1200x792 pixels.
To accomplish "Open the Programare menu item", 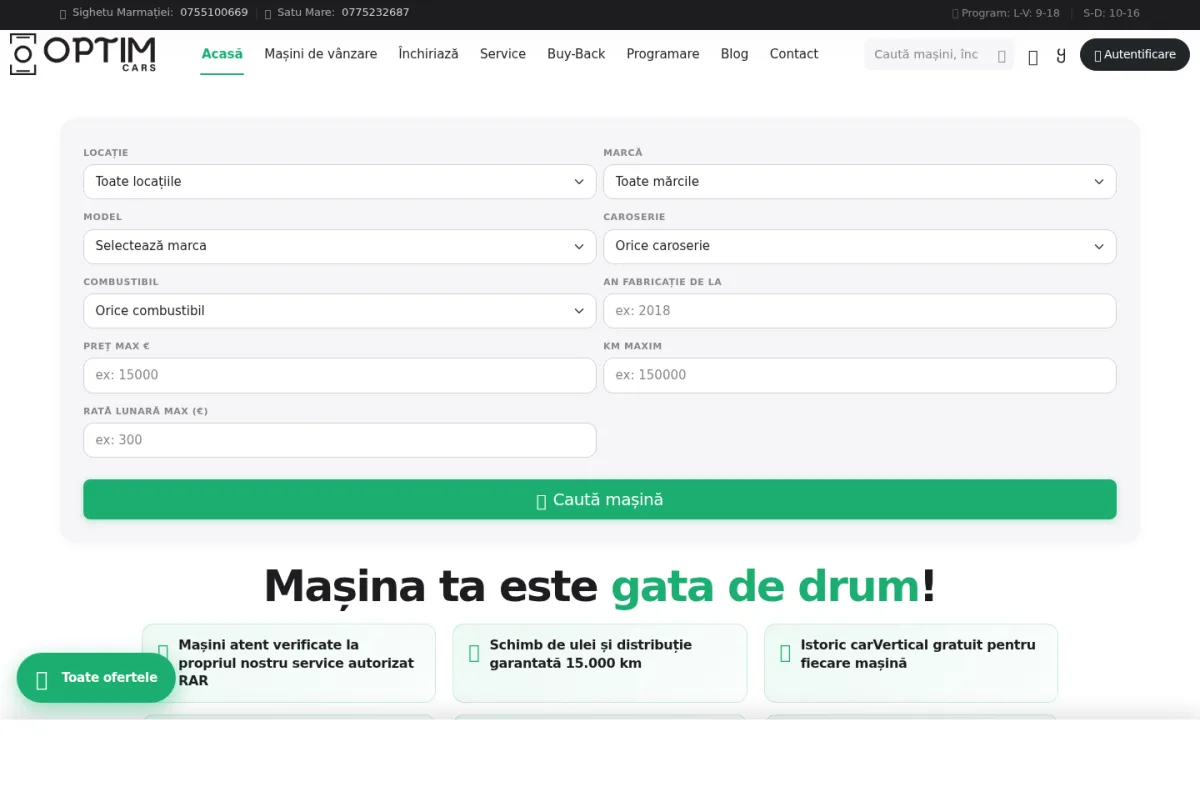I will tap(663, 54).
